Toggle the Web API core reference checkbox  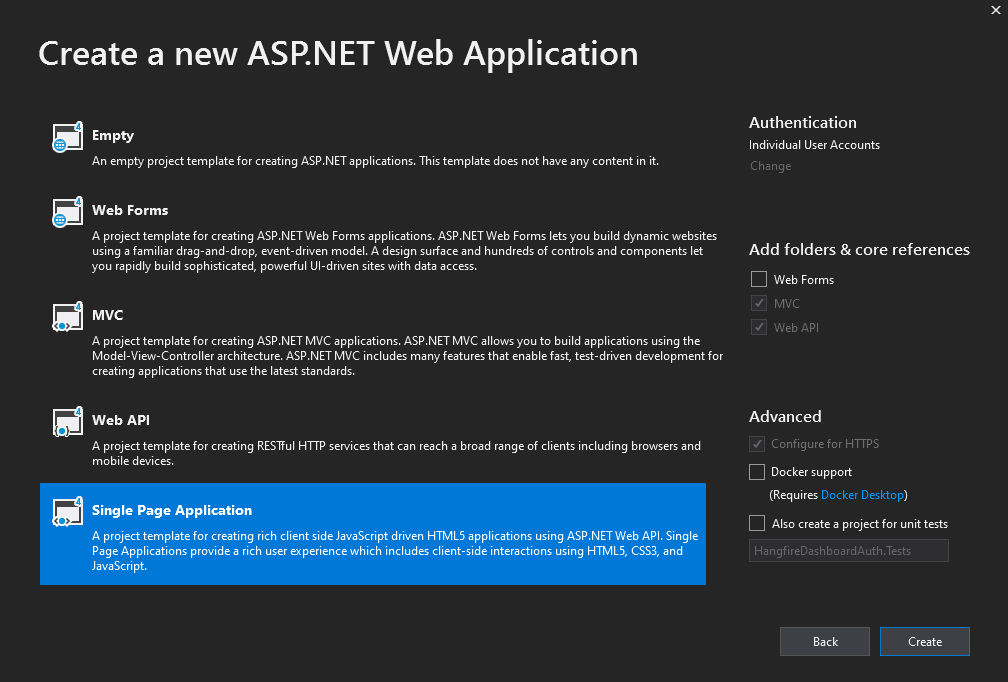758,327
